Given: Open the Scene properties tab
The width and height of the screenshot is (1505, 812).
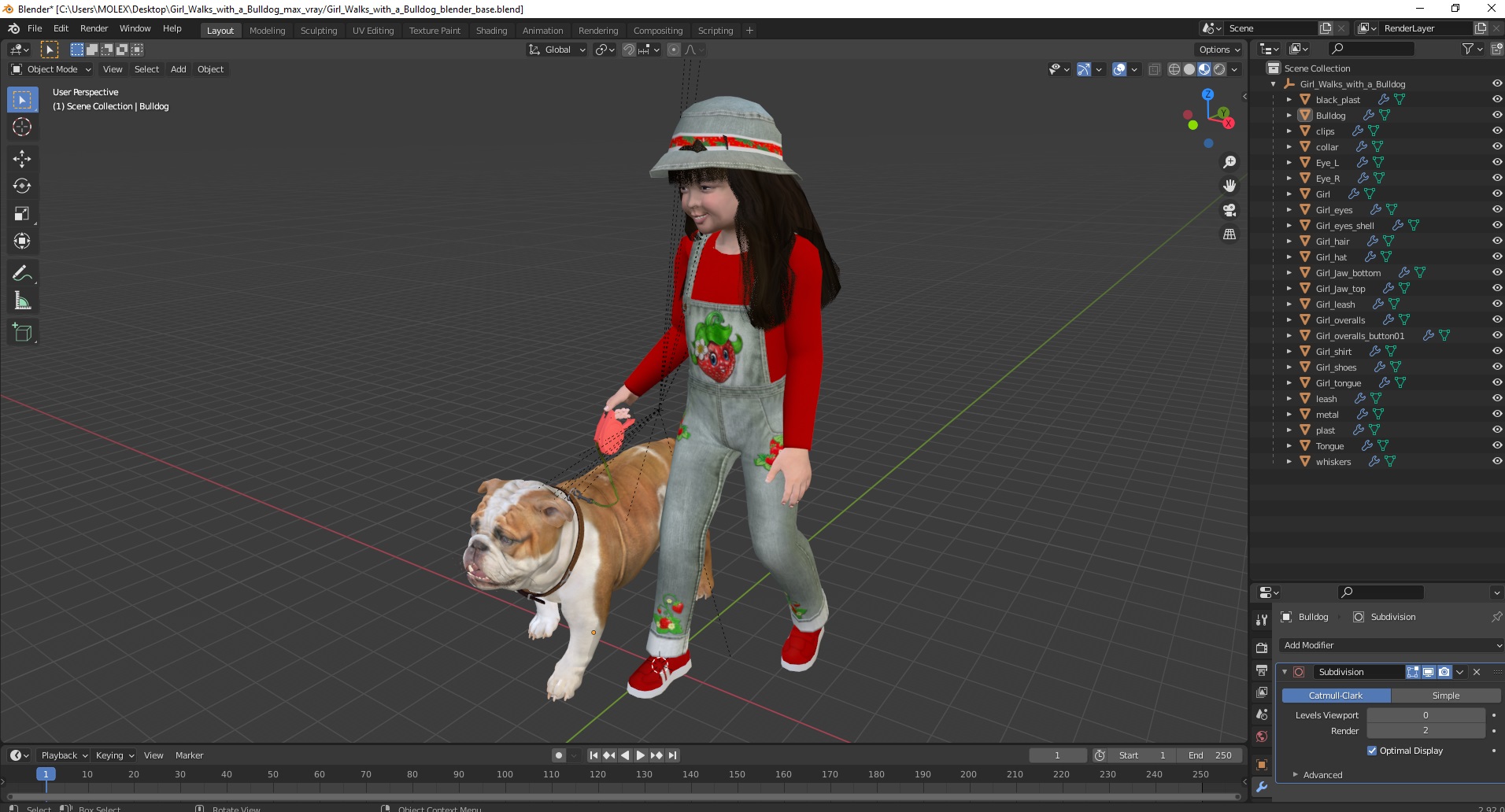Looking at the screenshot, I should click(x=1262, y=714).
